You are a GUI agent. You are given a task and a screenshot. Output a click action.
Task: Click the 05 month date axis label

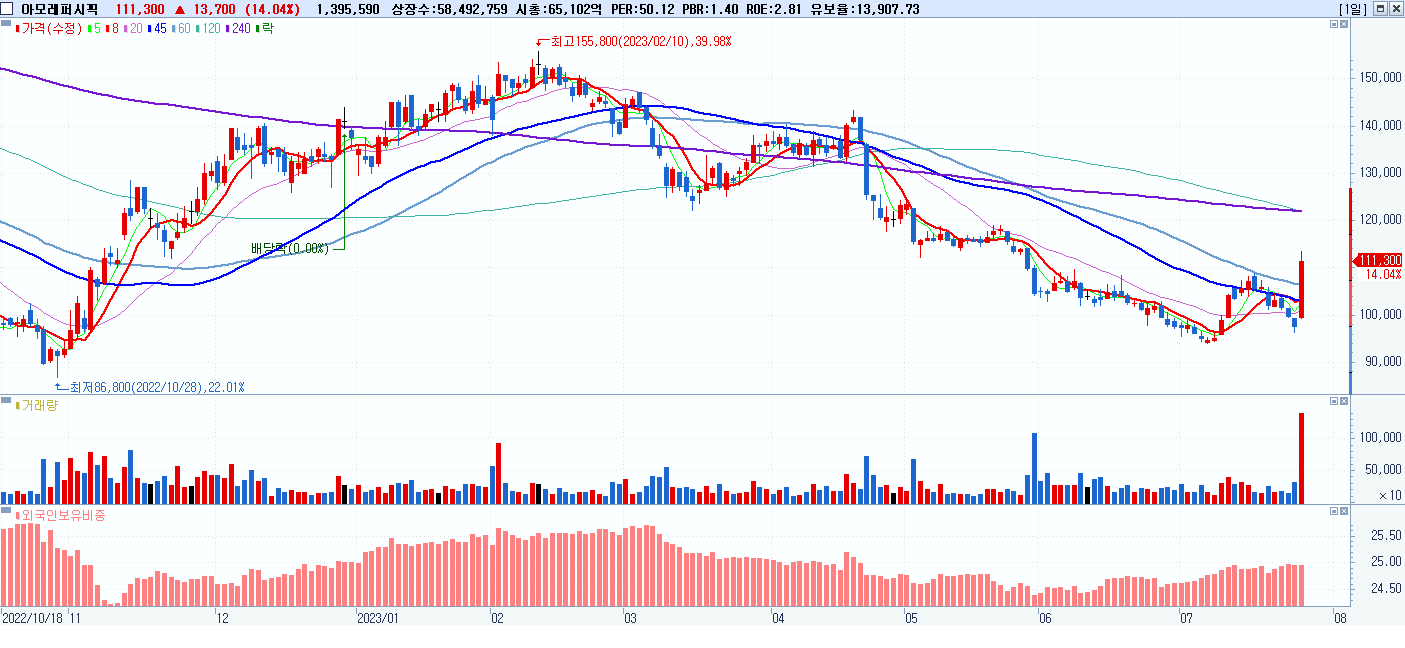click(x=911, y=618)
